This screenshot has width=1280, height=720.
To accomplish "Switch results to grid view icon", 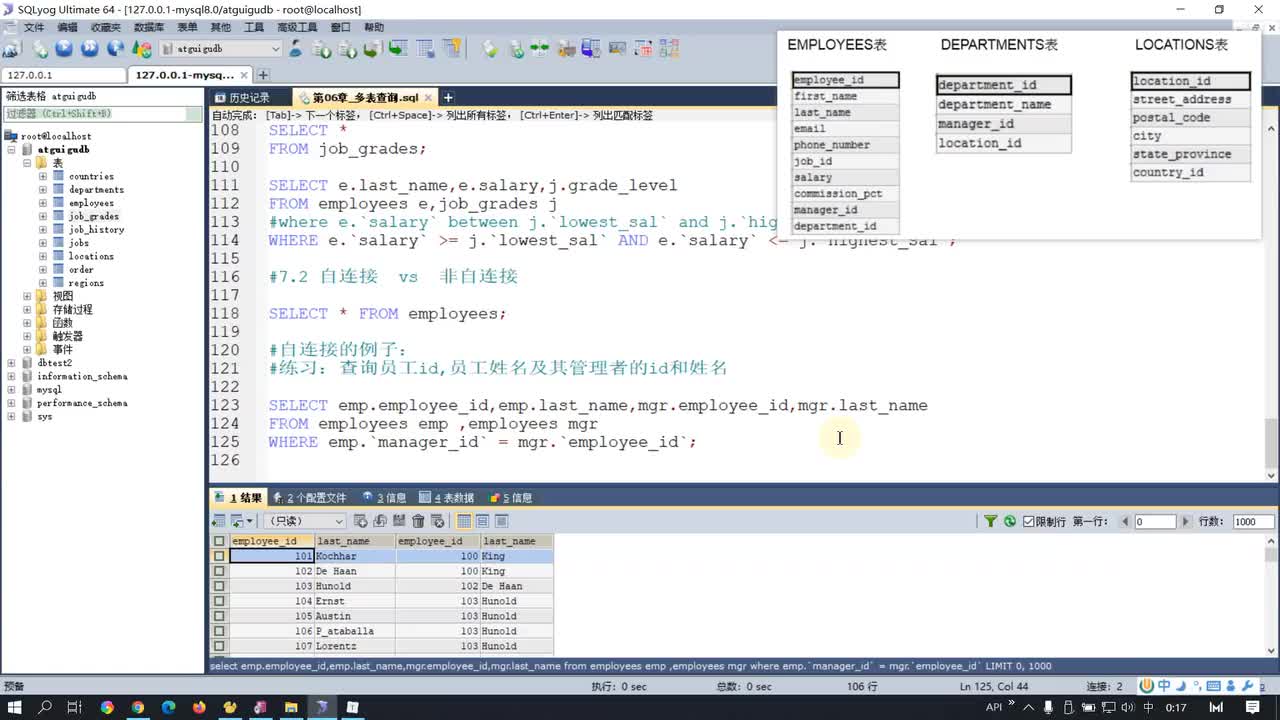I will tap(464, 521).
